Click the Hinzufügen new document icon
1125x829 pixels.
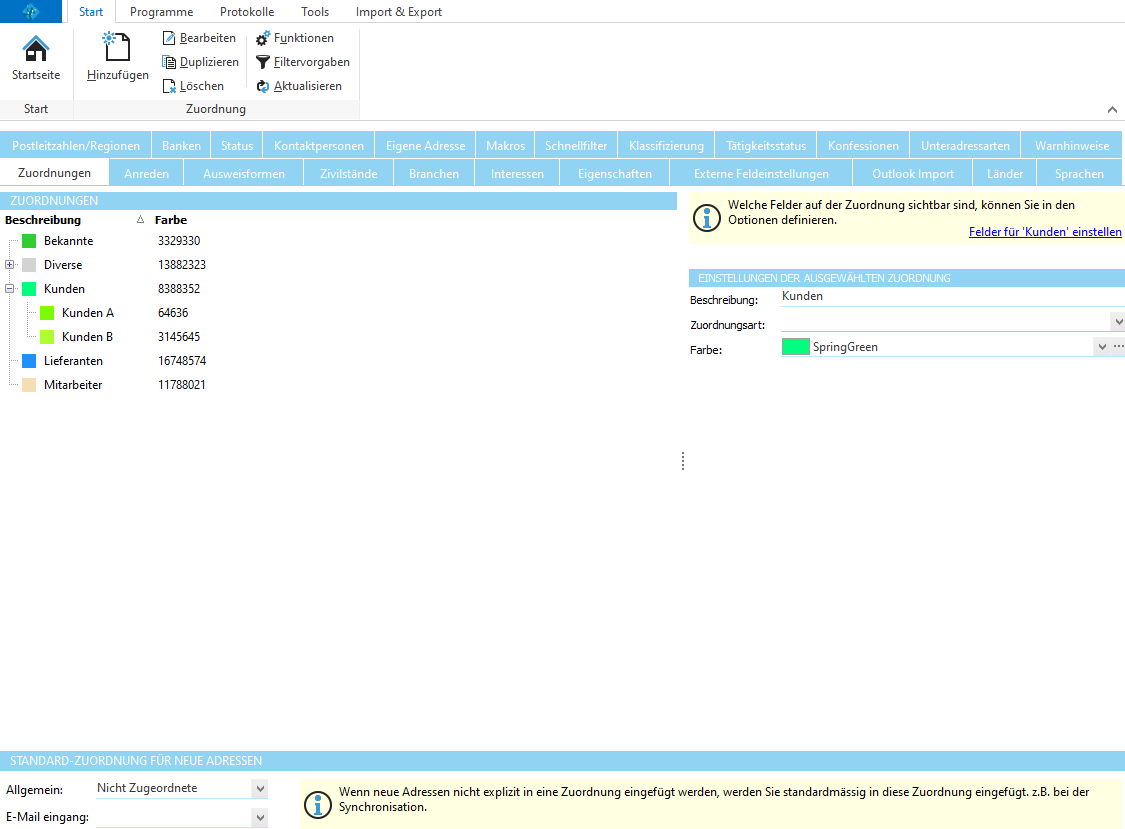117,48
